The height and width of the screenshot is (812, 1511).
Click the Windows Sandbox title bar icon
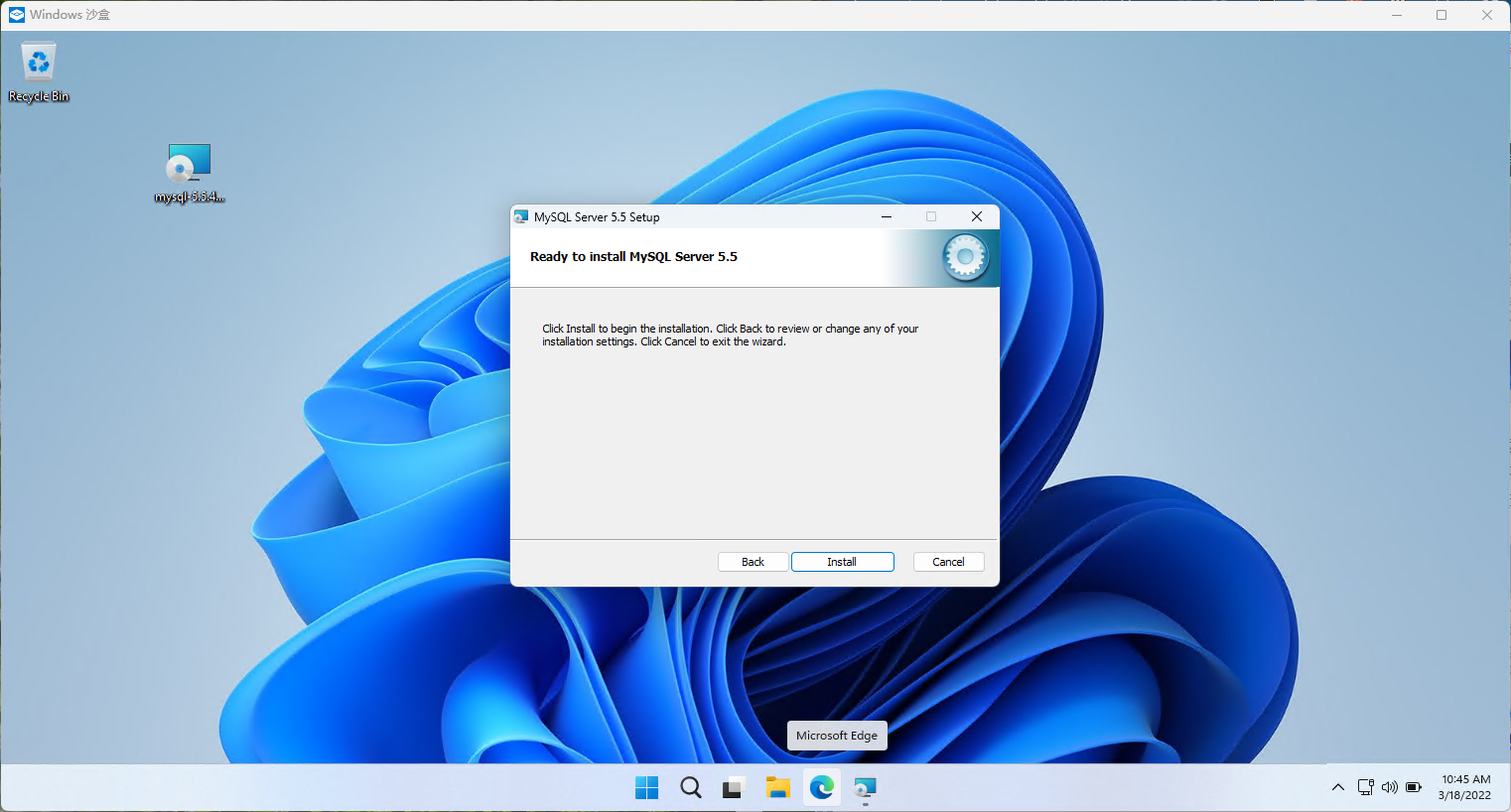17,15
